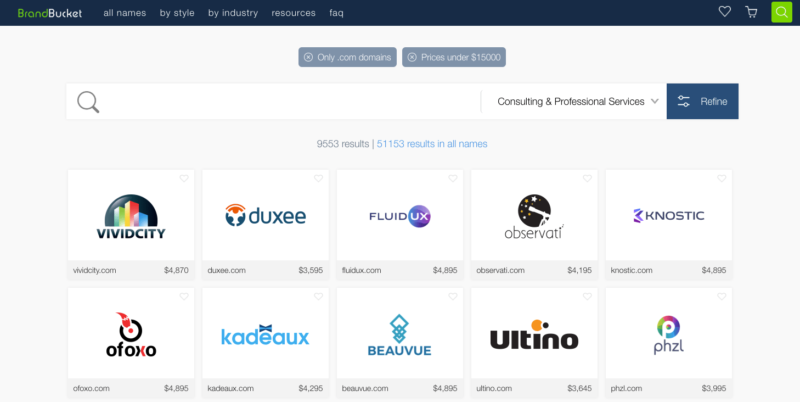Open the Ultino logo thumbnail

click(534, 334)
